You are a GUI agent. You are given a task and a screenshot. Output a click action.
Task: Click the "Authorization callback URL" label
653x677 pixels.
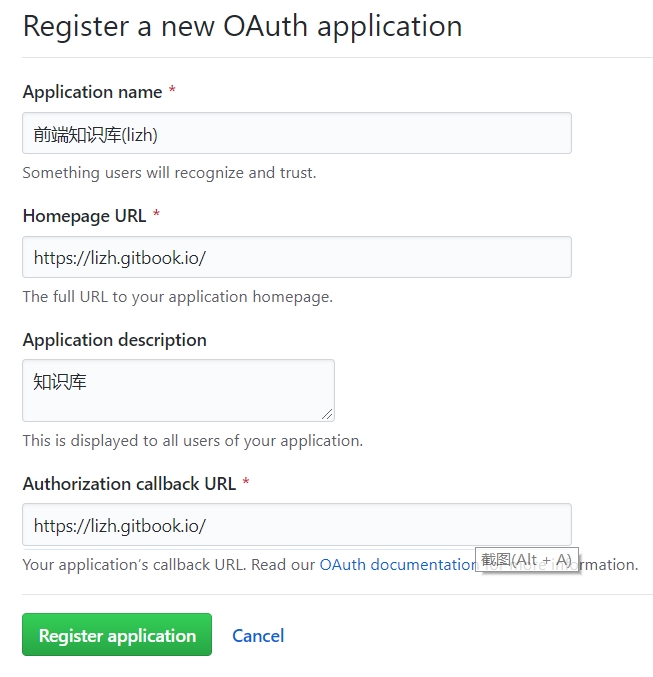(x=129, y=484)
